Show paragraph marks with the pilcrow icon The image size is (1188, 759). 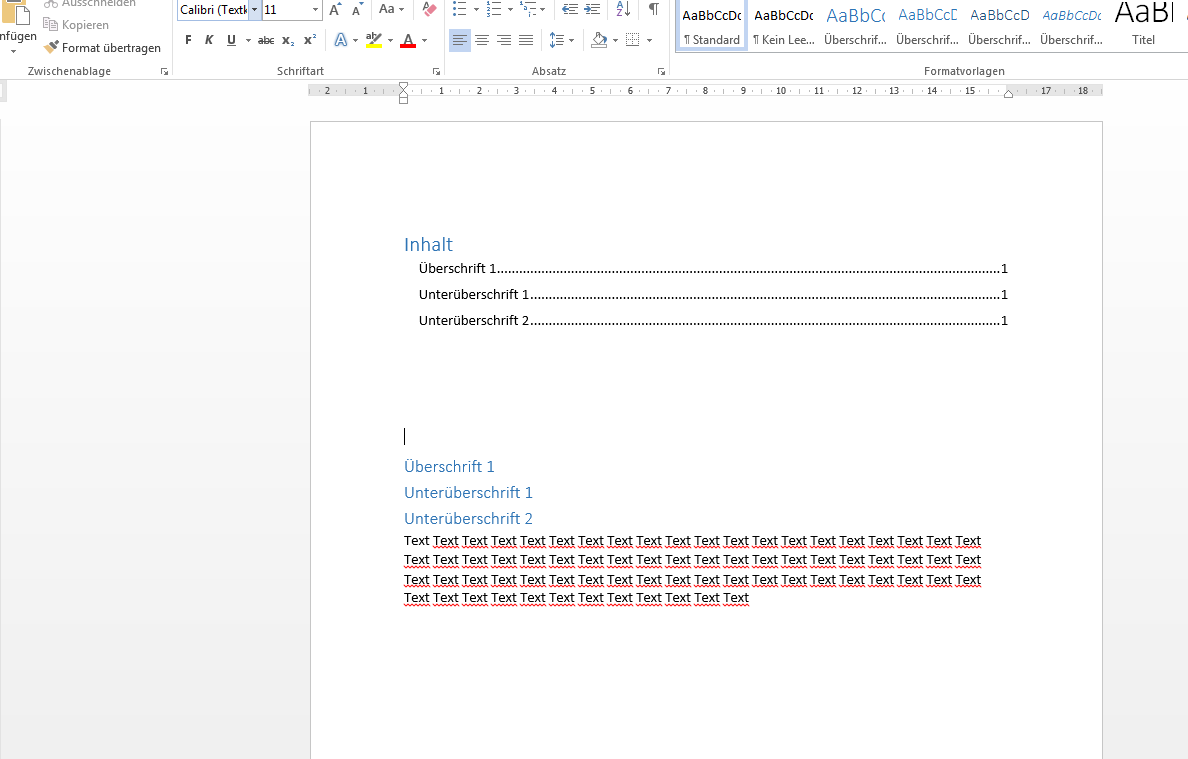coord(653,10)
